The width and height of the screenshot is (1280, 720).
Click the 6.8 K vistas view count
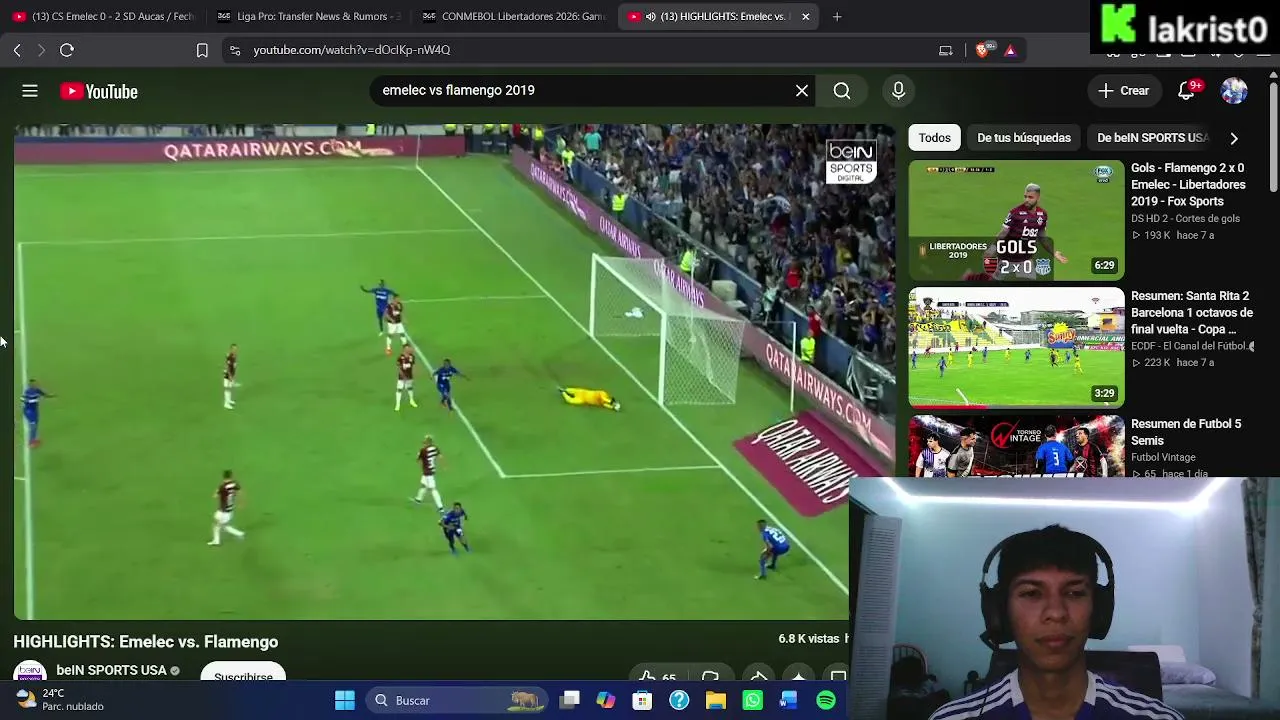tap(809, 639)
